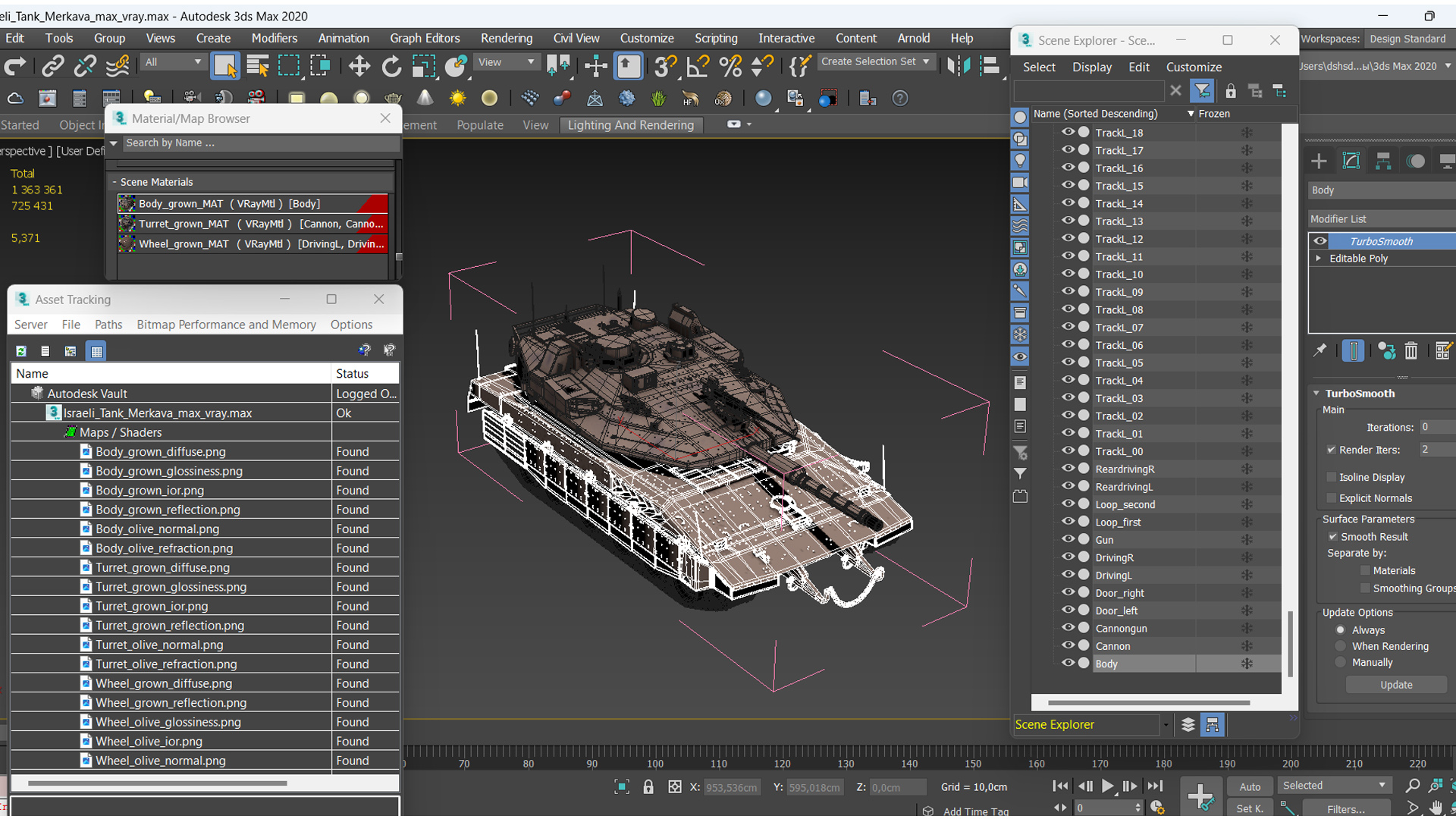The width and height of the screenshot is (1456, 819).
Task: Open the Modify tab icon
Action: tap(1351, 161)
